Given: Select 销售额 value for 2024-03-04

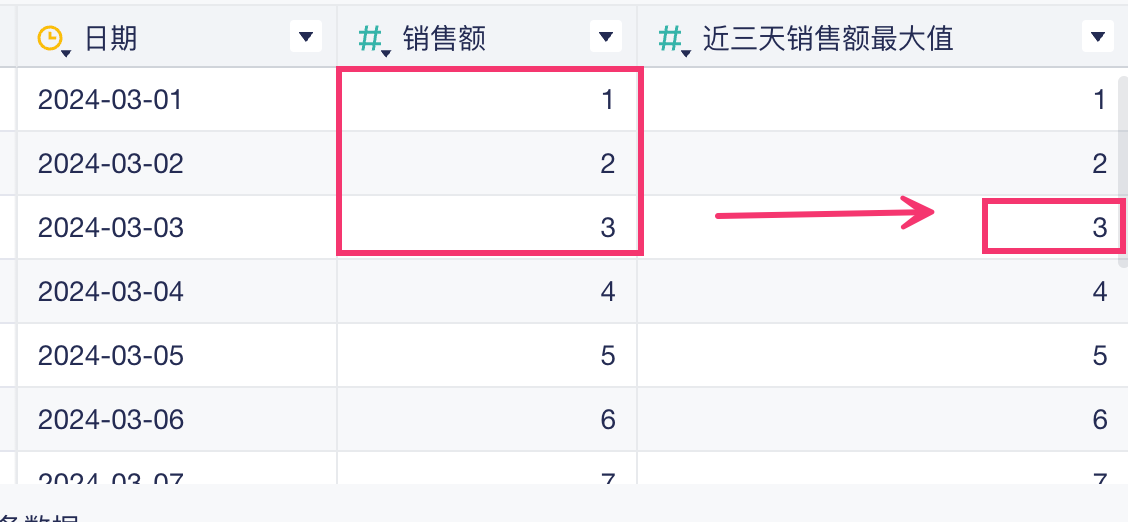Looking at the screenshot, I should 607,292.
